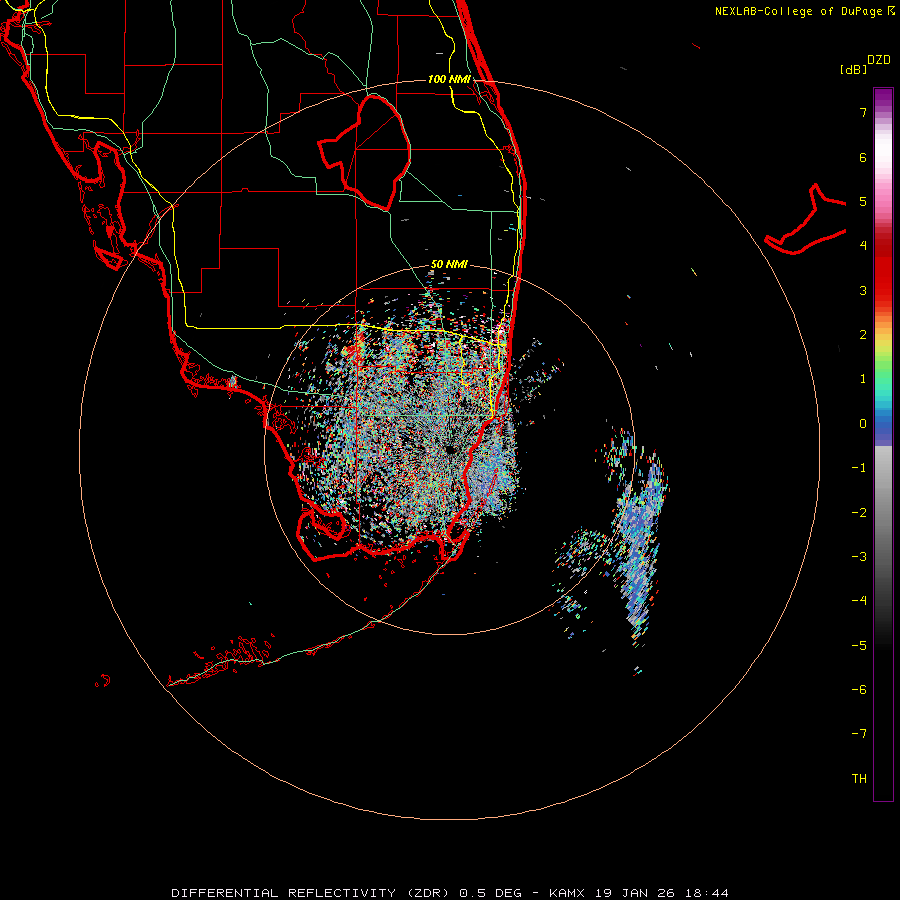Click the Differential Reflectivity caption at bottom
Screen dimensions: 900x900
coord(449,893)
